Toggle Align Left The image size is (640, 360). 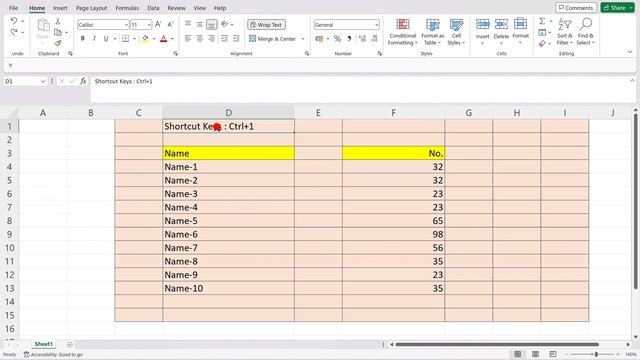tap(188, 38)
